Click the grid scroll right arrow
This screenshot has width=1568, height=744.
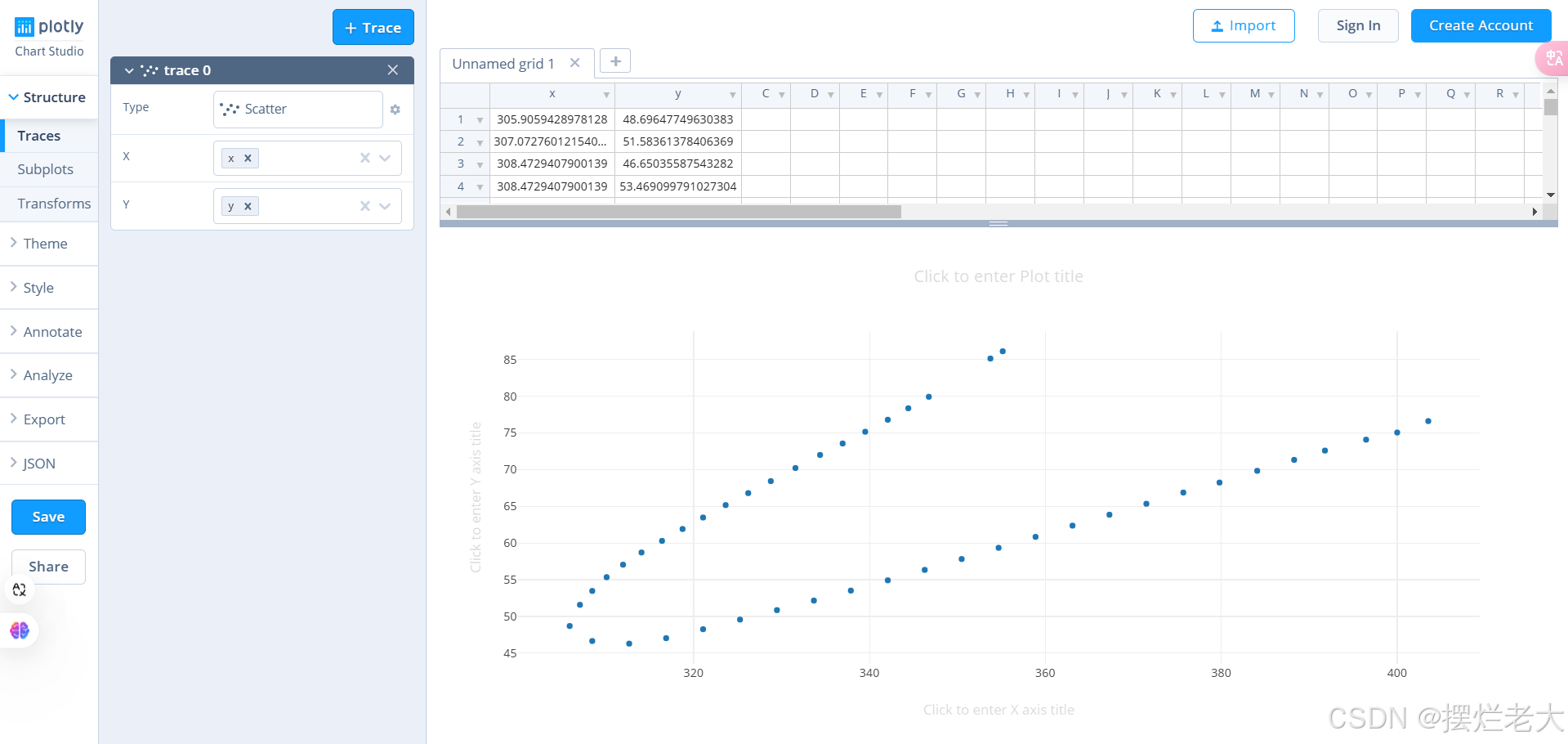point(1534,212)
